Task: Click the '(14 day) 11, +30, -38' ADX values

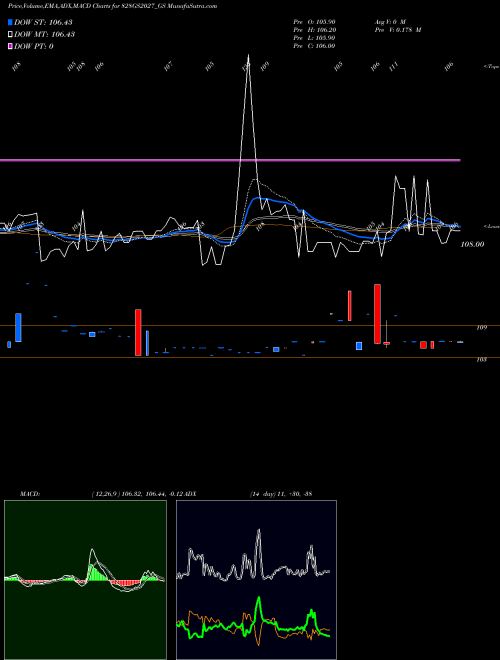Action: tap(281, 494)
